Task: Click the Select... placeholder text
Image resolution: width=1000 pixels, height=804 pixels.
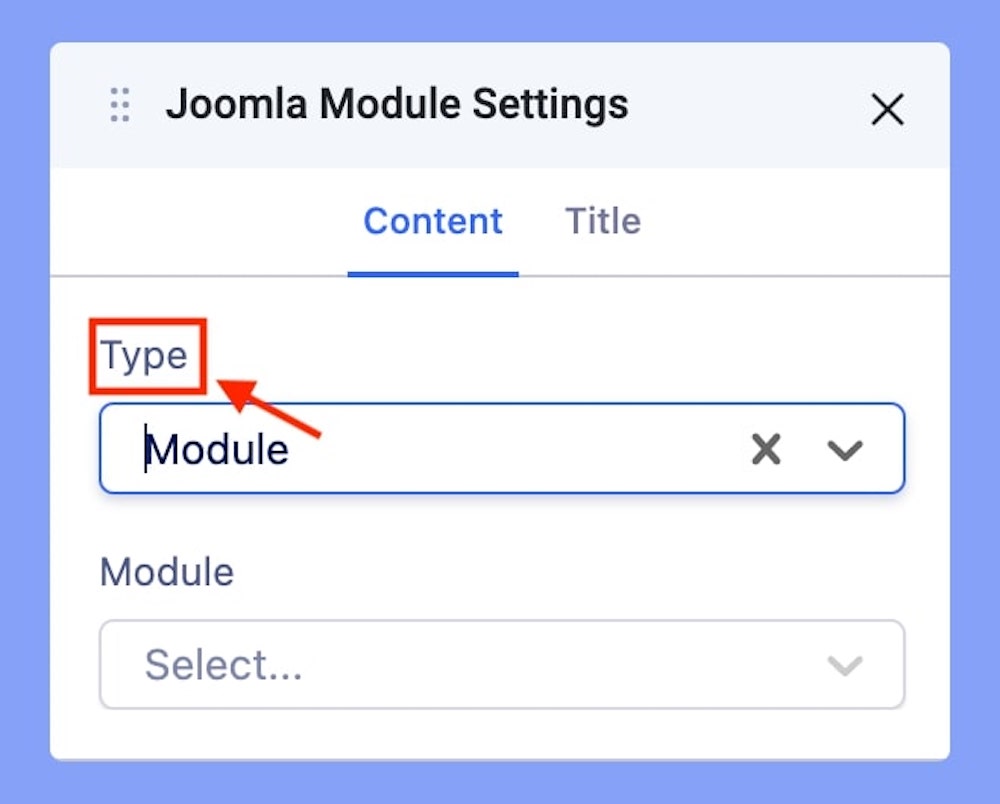Action: (224, 665)
